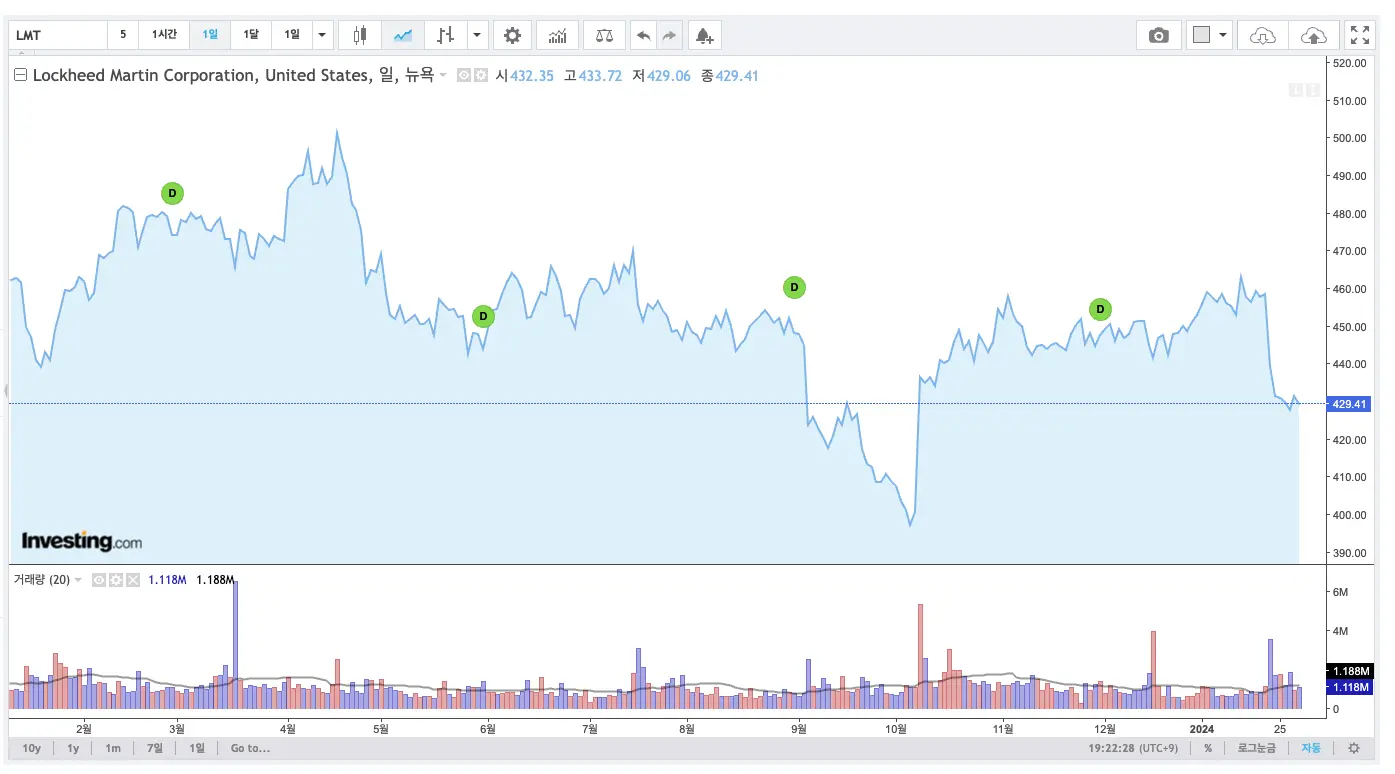Expand the Lockheed Martin title dropdown arrow
Screen dimensions: 1395x774
point(443,75)
